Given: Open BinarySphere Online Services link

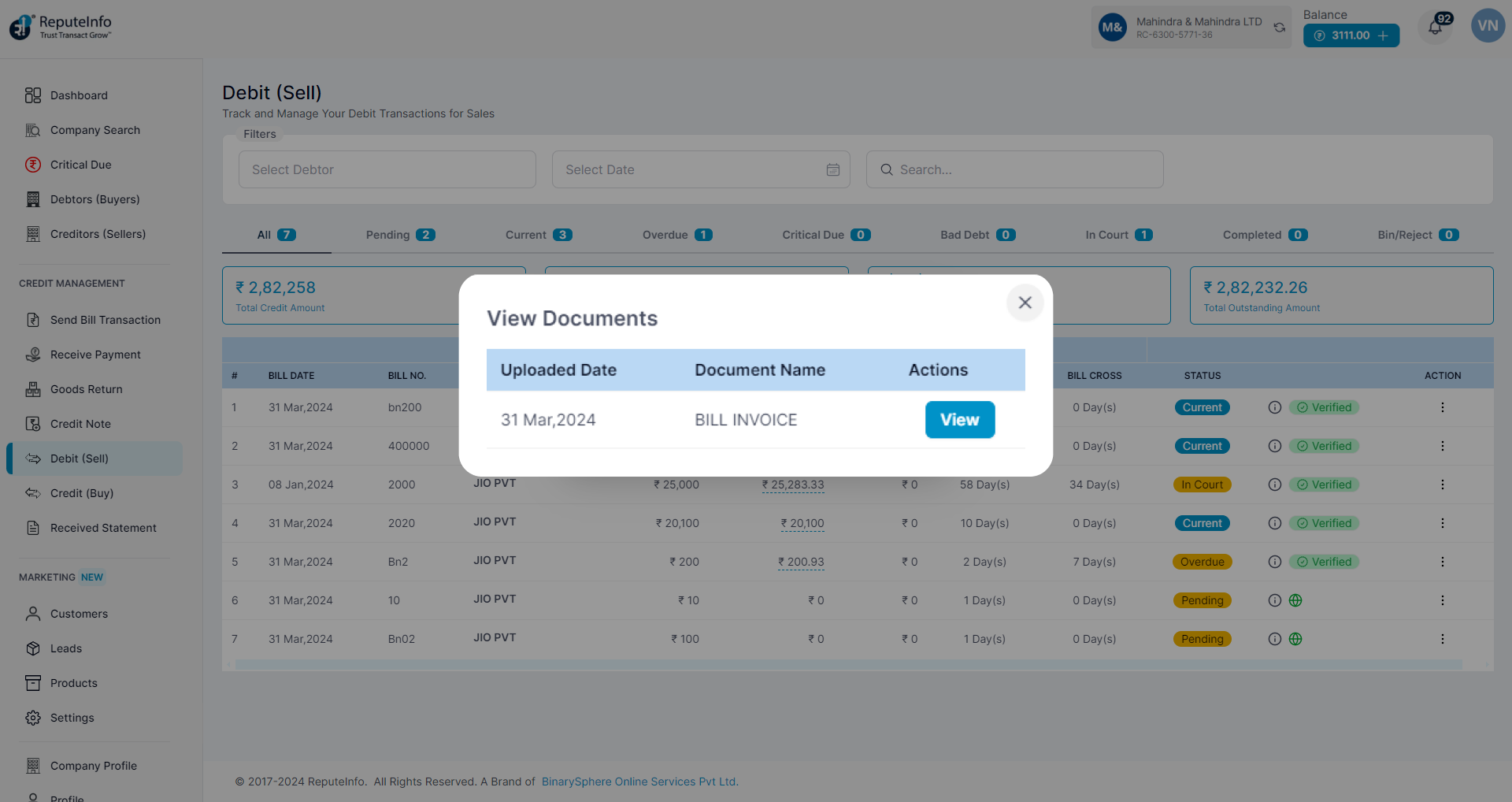Looking at the screenshot, I should pyautogui.click(x=639, y=782).
